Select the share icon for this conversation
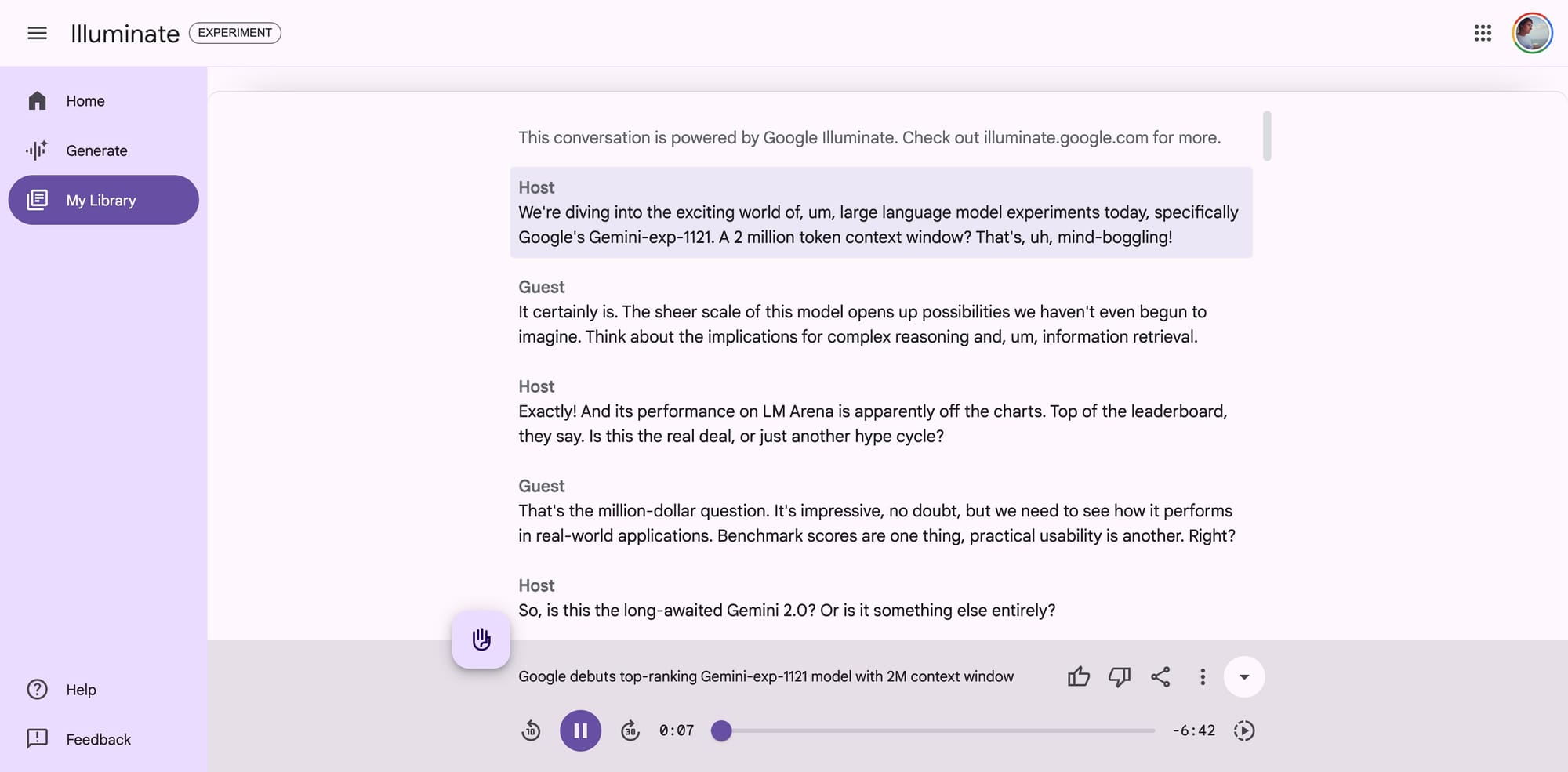The height and width of the screenshot is (772, 1568). click(1160, 676)
